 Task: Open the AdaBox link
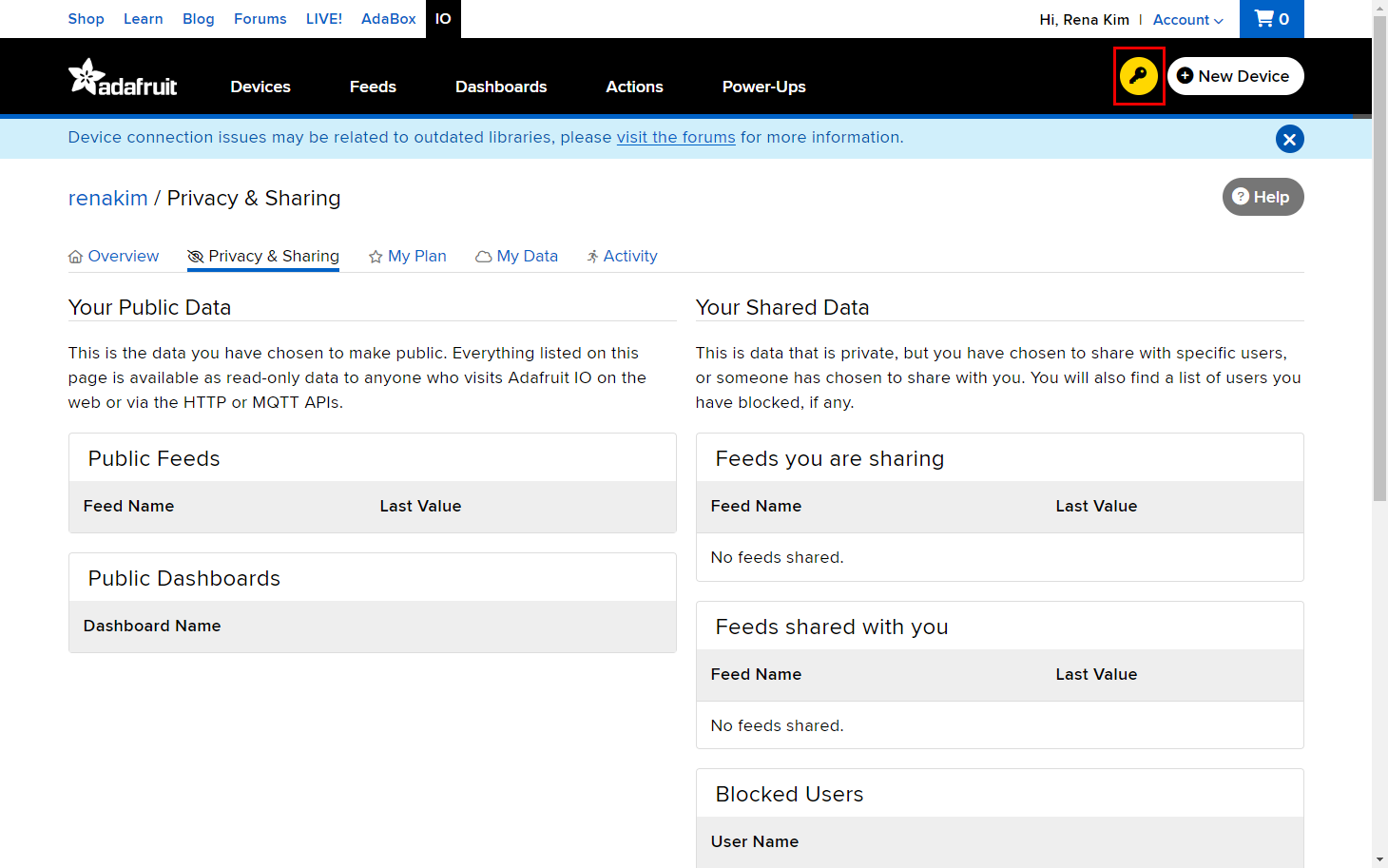[x=389, y=19]
